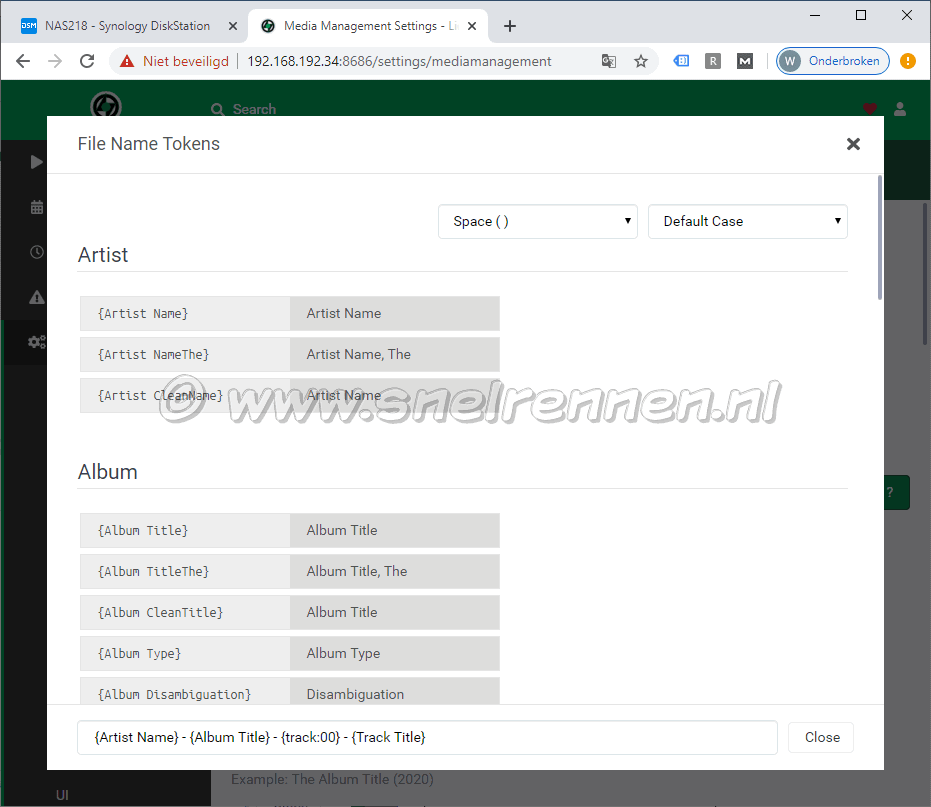Click the File Name Tokens dialog title
This screenshot has height=807, width=931.
(x=148, y=144)
